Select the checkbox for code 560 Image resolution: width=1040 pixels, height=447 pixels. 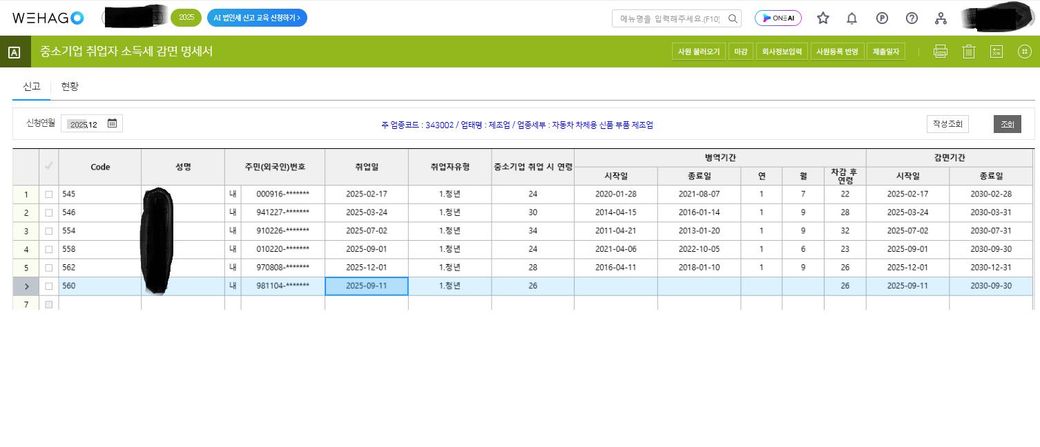pos(49,286)
